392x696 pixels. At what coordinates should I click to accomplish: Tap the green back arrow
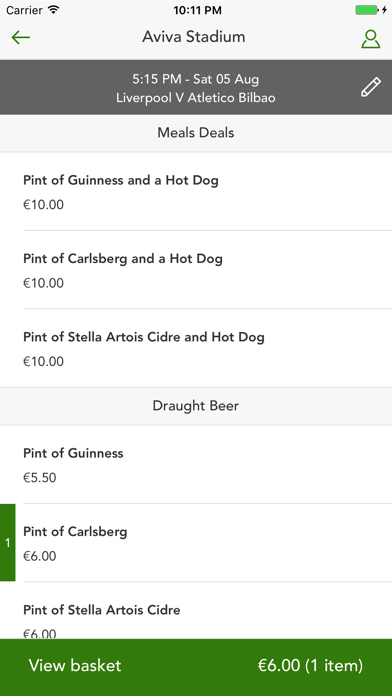pyautogui.click(x=20, y=38)
